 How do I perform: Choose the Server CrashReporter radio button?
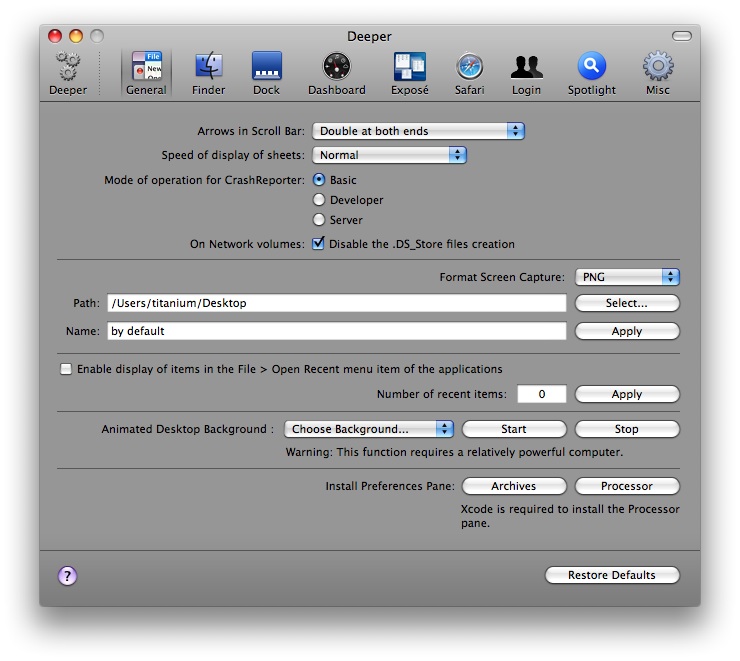pos(319,220)
